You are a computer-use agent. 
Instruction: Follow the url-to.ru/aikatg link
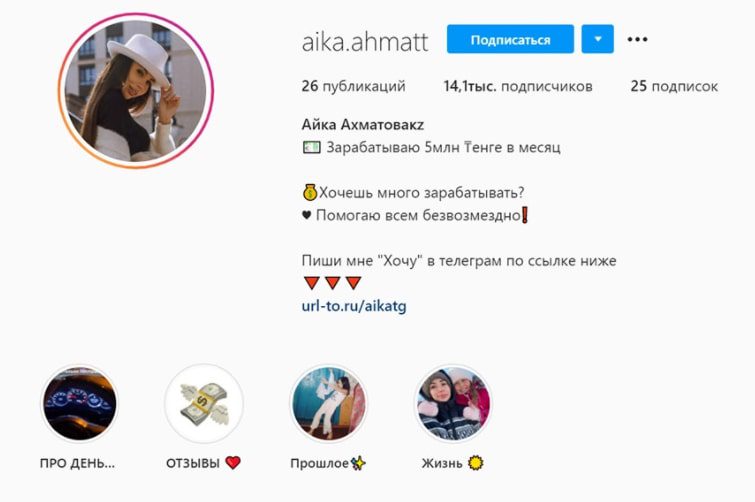coord(354,306)
